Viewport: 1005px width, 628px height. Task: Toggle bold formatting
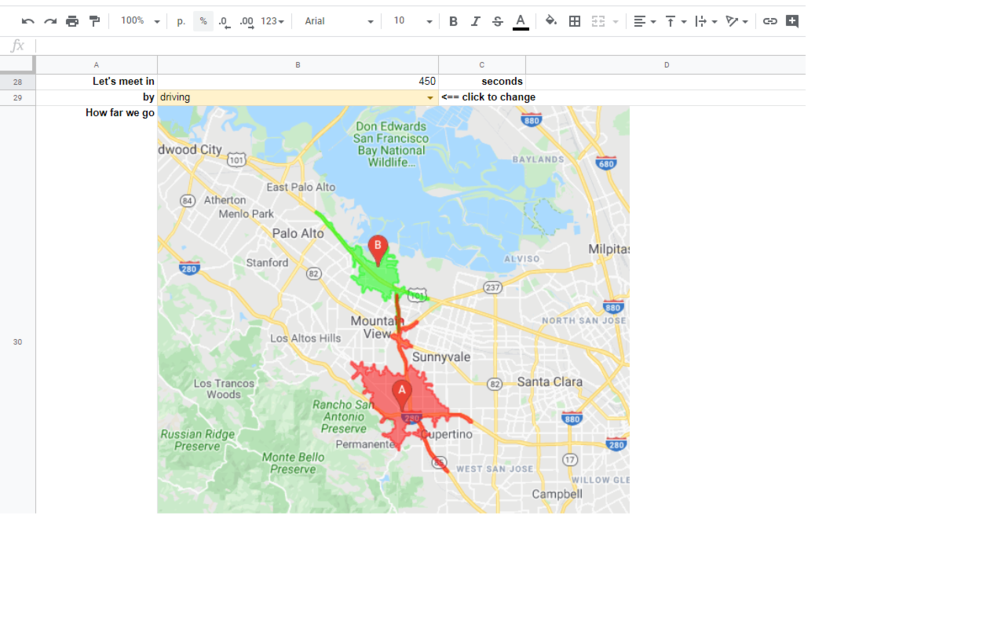[453, 20]
